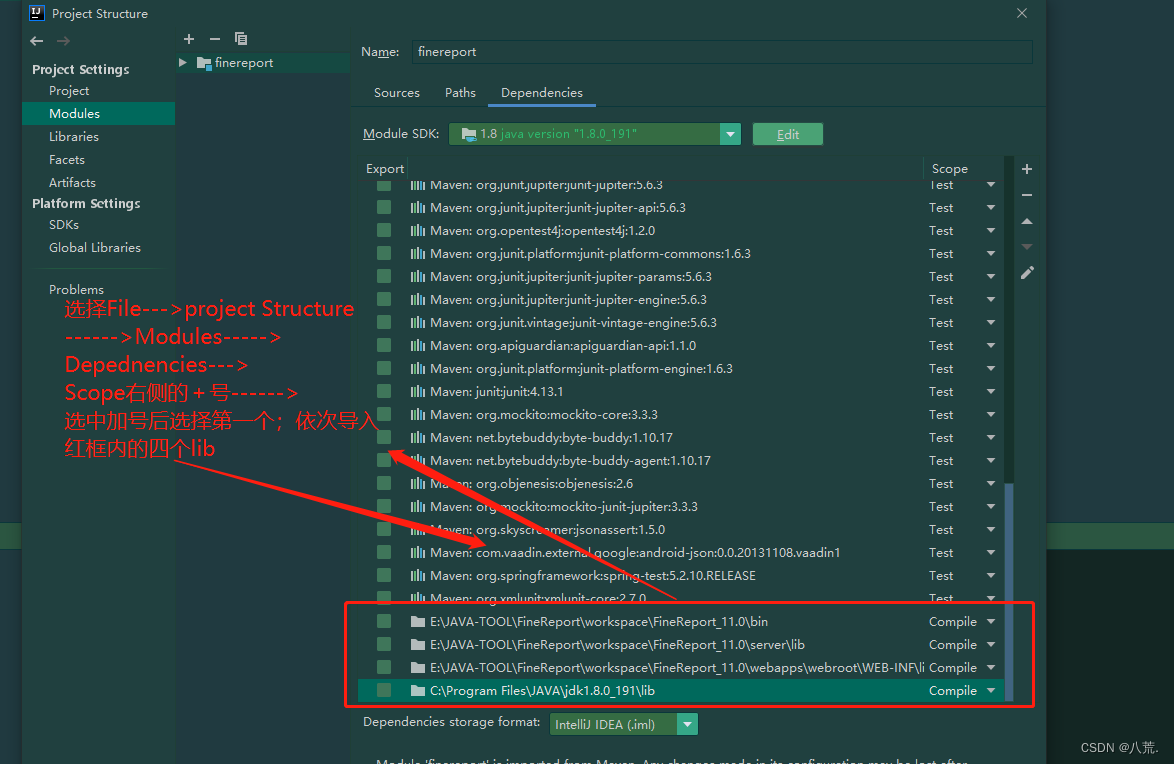Open scope dropdown for junit:junit:4.13.1
The height and width of the screenshot is (764, 1174).
pyautogui.click(x=991, y=392)
